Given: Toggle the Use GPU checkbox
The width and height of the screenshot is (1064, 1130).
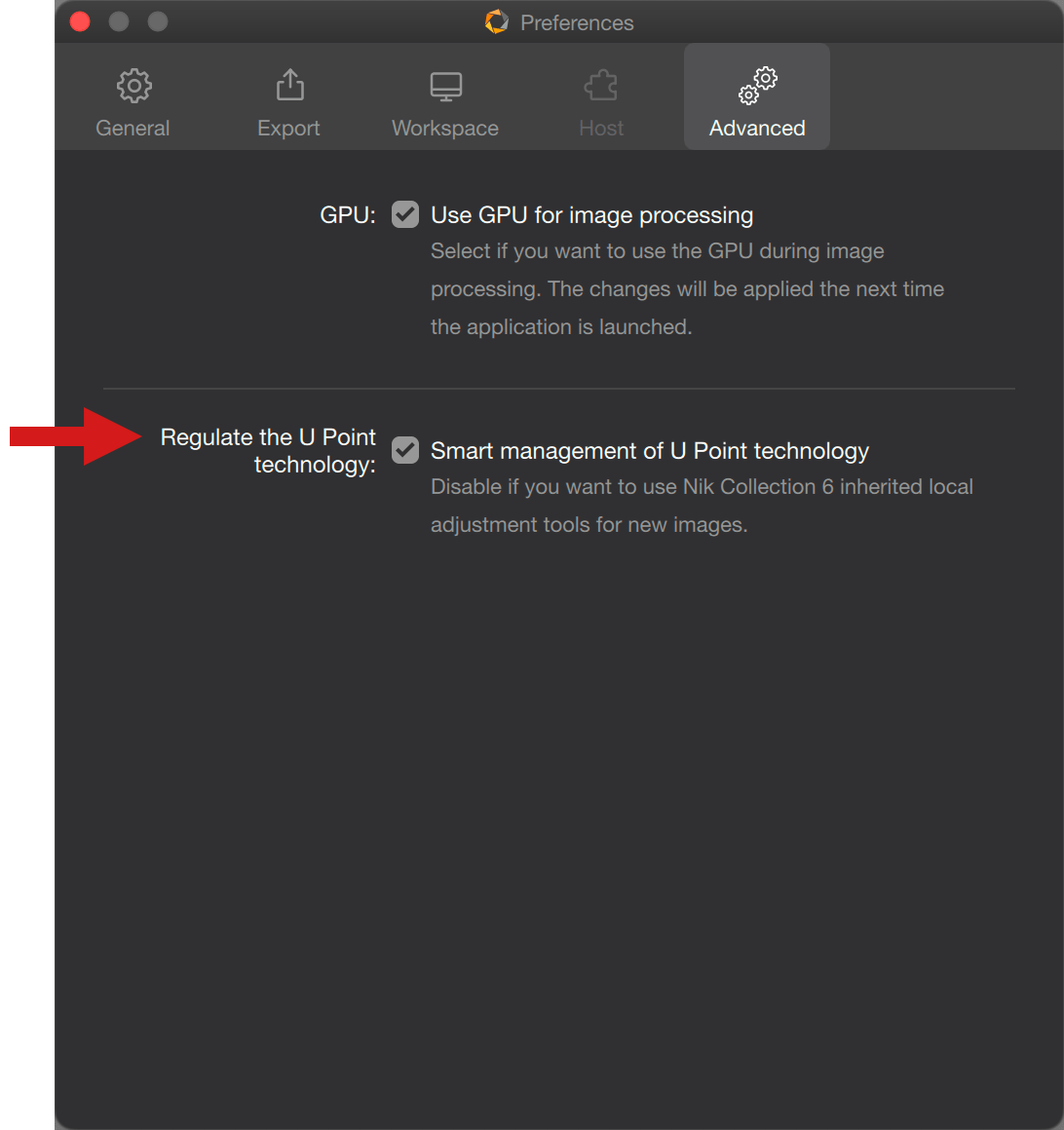Looking at the screenshot, I should [x=405, y=214].
